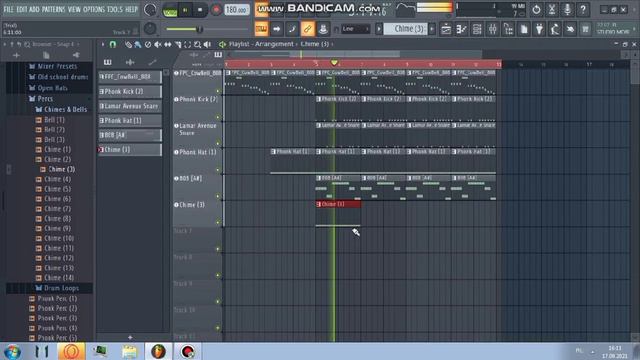Image resolution: width=640 pixels, height=360 pixels.
Task: Click the stamp tool icon in toolbar
Action: pyautogui.click(x=323, y=29)
